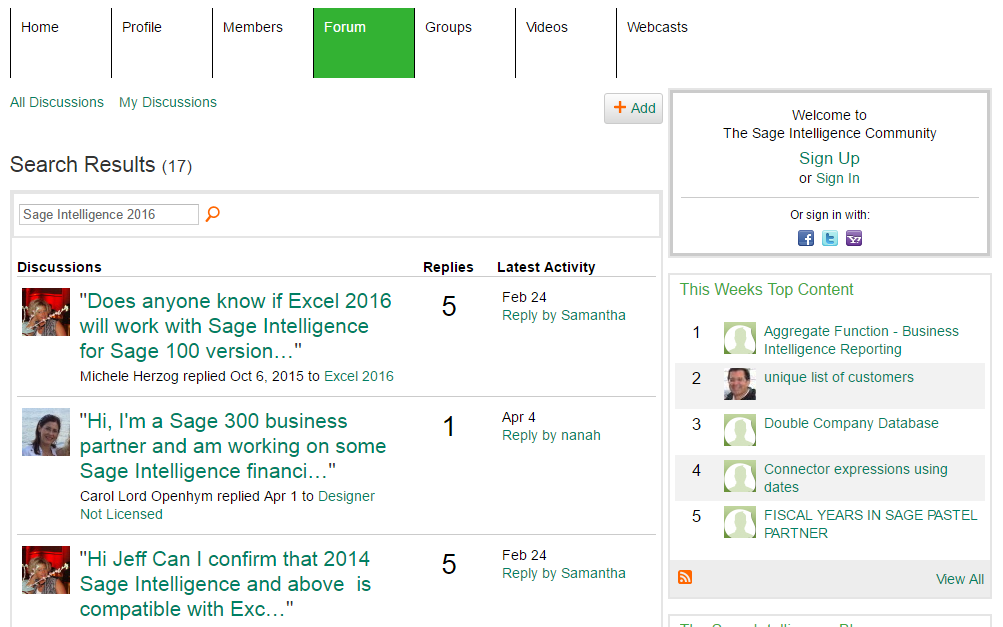Sign in with the Facebook icon
This screenshot has width=1003, height=627.
pos(806,239)
